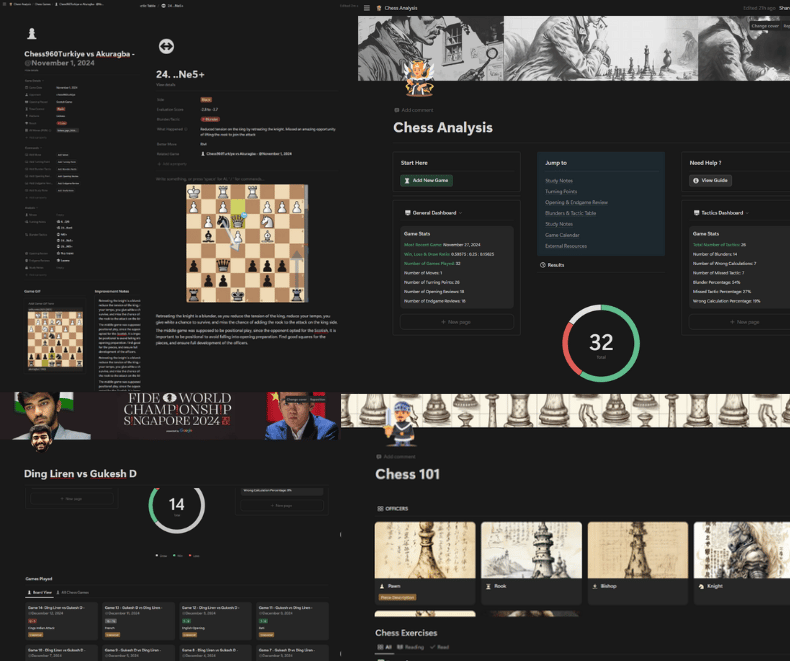The width and height of the screenshot is (790, 661).
Task: Click the black queen on the chess board
Action: 223,265
